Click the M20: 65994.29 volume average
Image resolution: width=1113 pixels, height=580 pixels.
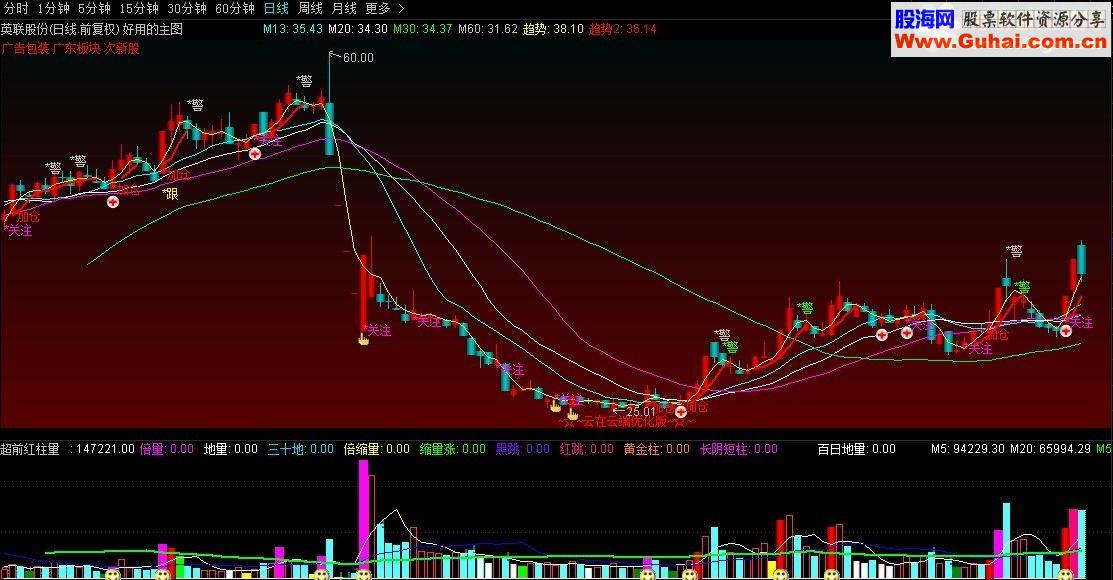point(1050,449)
